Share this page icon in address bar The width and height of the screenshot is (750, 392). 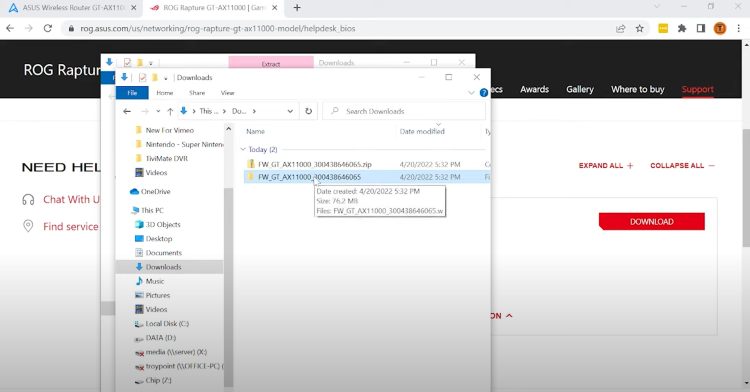pos(620,29)
